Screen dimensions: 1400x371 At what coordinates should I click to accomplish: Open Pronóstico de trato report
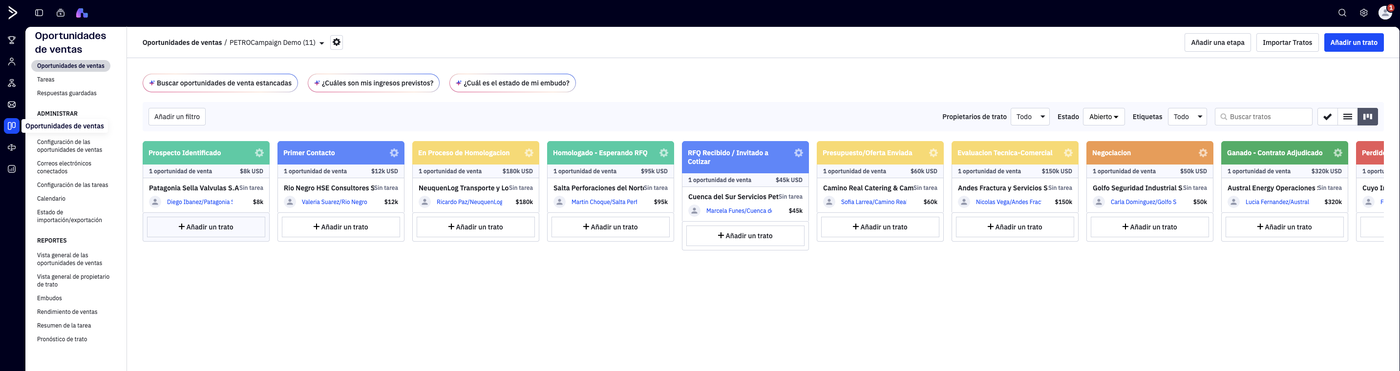[62, 339]
